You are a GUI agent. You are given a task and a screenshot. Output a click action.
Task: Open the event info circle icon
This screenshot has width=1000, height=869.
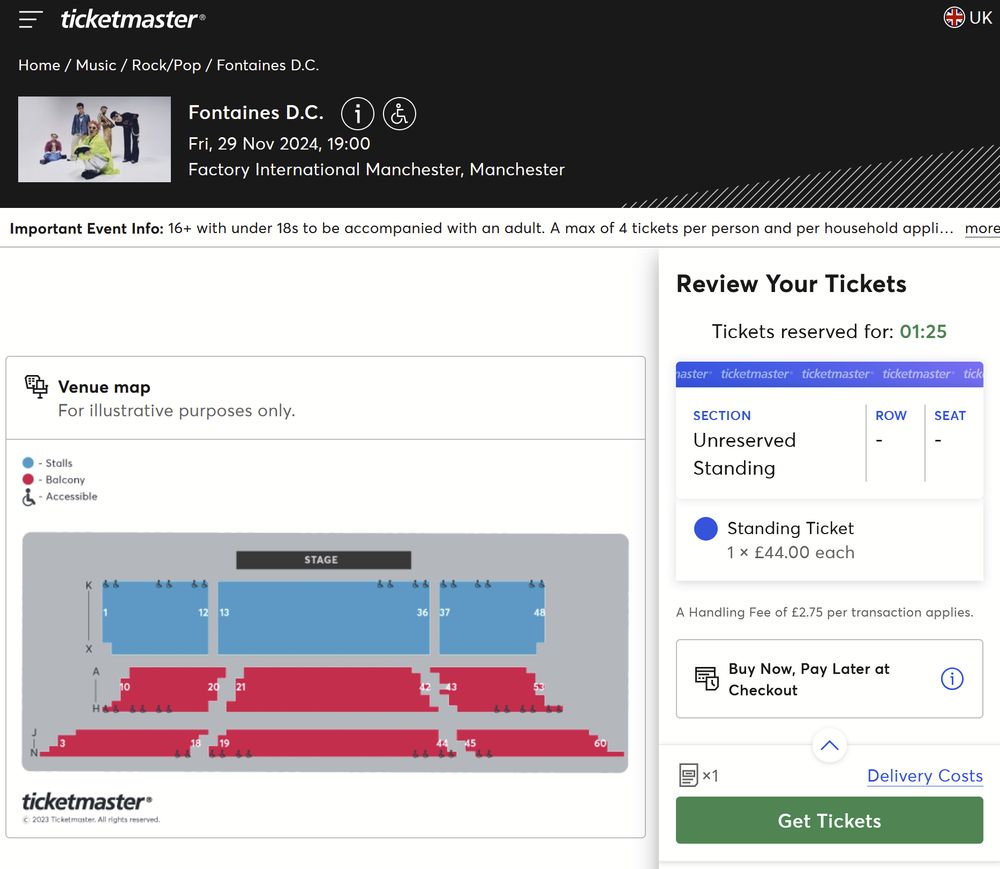coord(357,113)
